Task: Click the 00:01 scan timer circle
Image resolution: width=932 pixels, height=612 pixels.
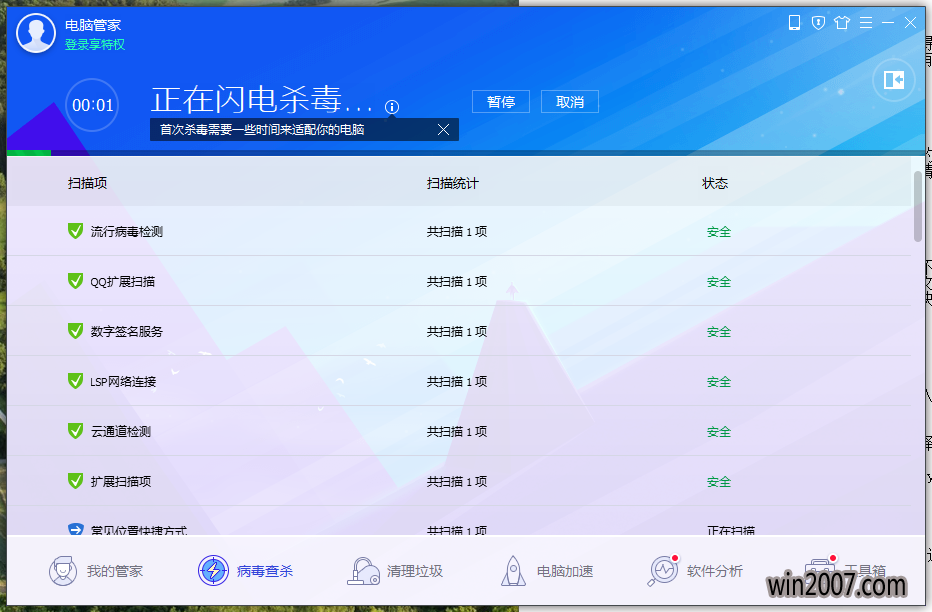Action: (x=92, y=105)
